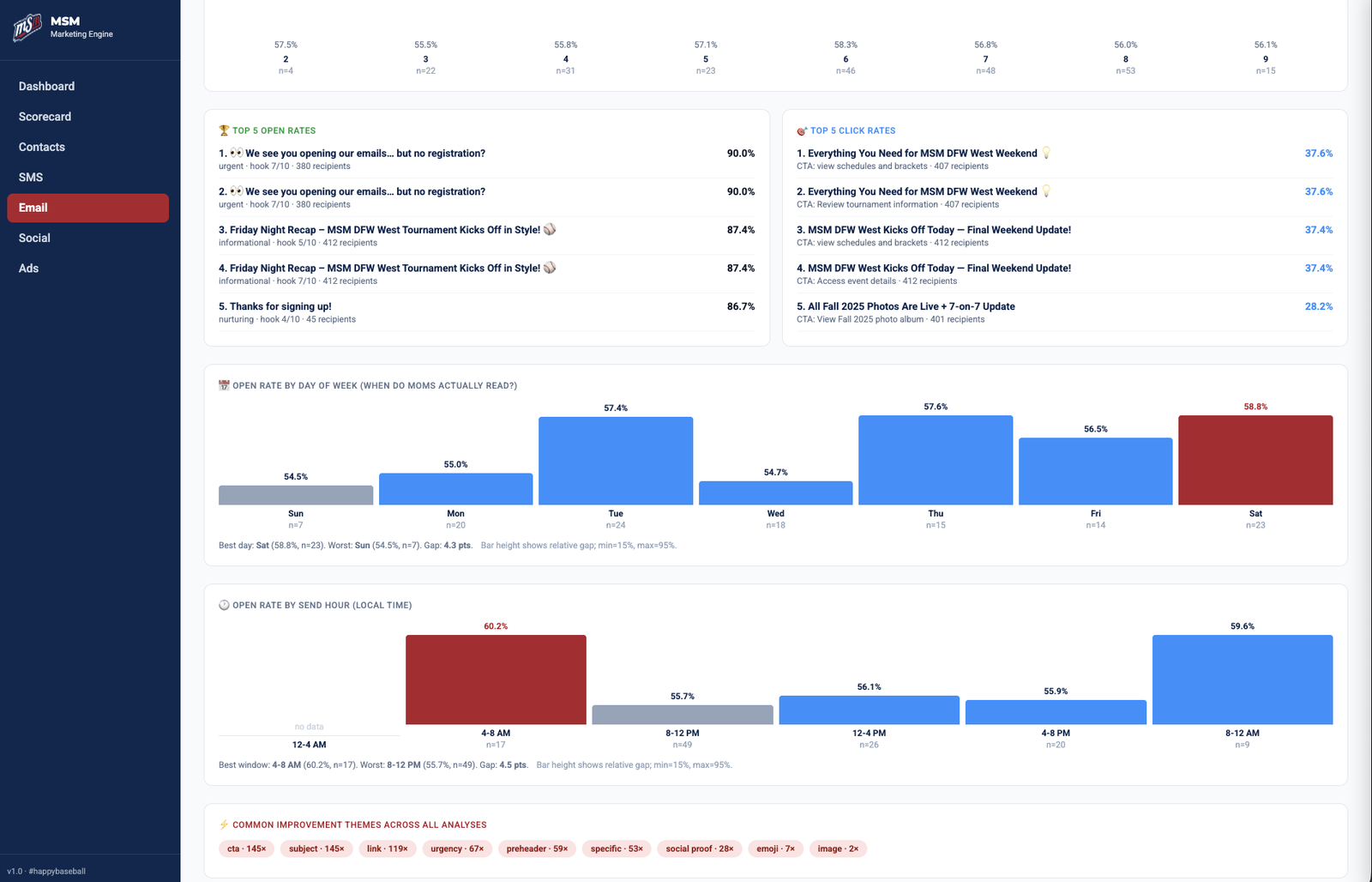Open the Ads section

point(28,268)
